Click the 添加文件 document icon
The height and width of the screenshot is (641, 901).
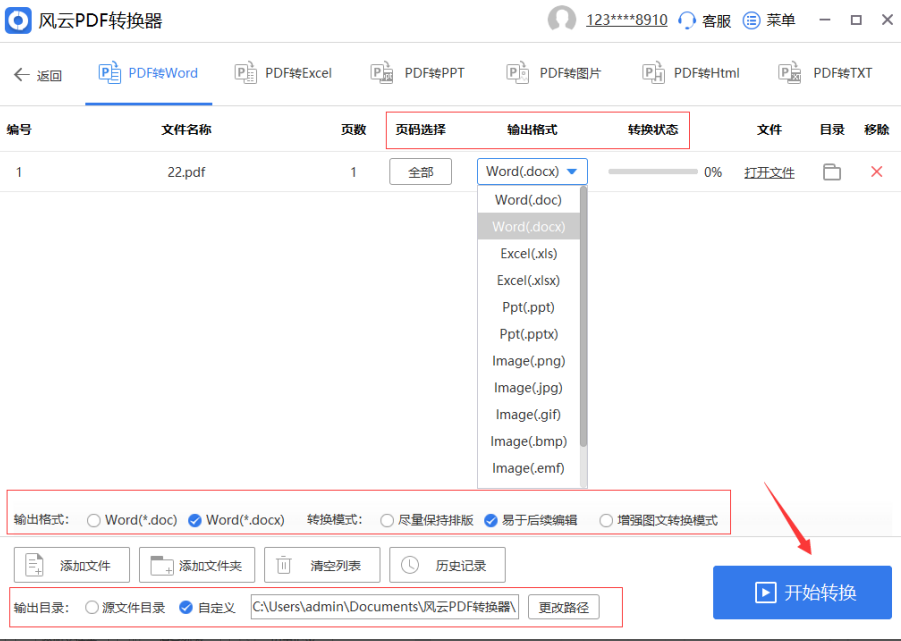pyautogui.click(x=34, y=565)
